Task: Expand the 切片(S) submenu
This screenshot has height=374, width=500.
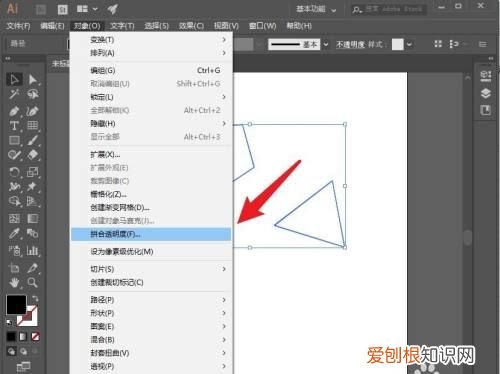Action: 151,269
